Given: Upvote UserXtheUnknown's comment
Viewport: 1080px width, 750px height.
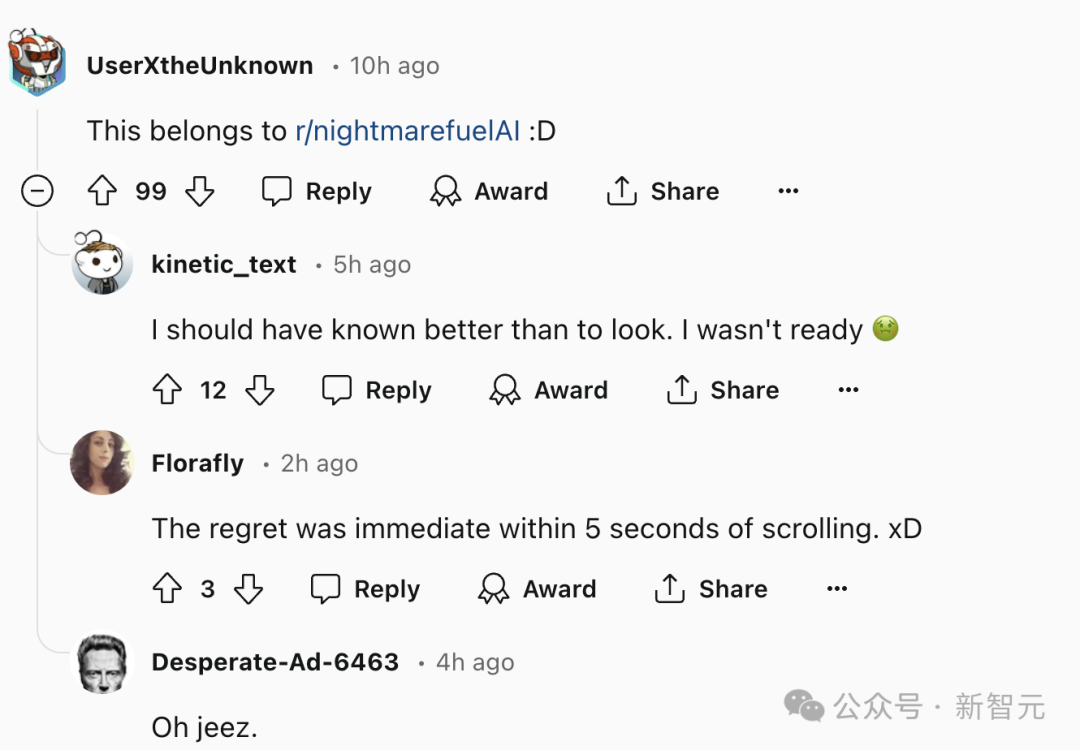Looking at the screenshot, I should coord(102,191).
